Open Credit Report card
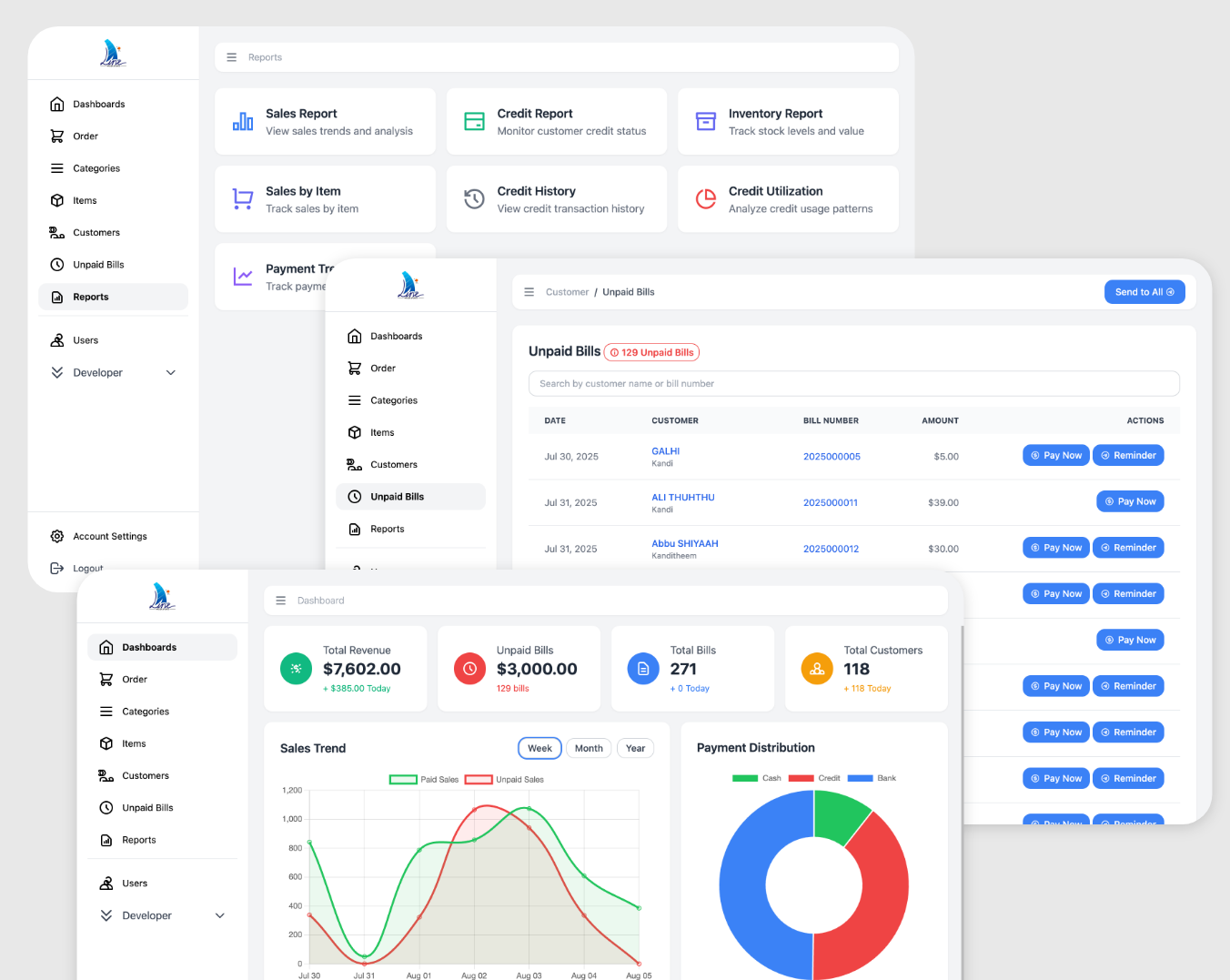1230x980 pixels. tap(556, 121)
